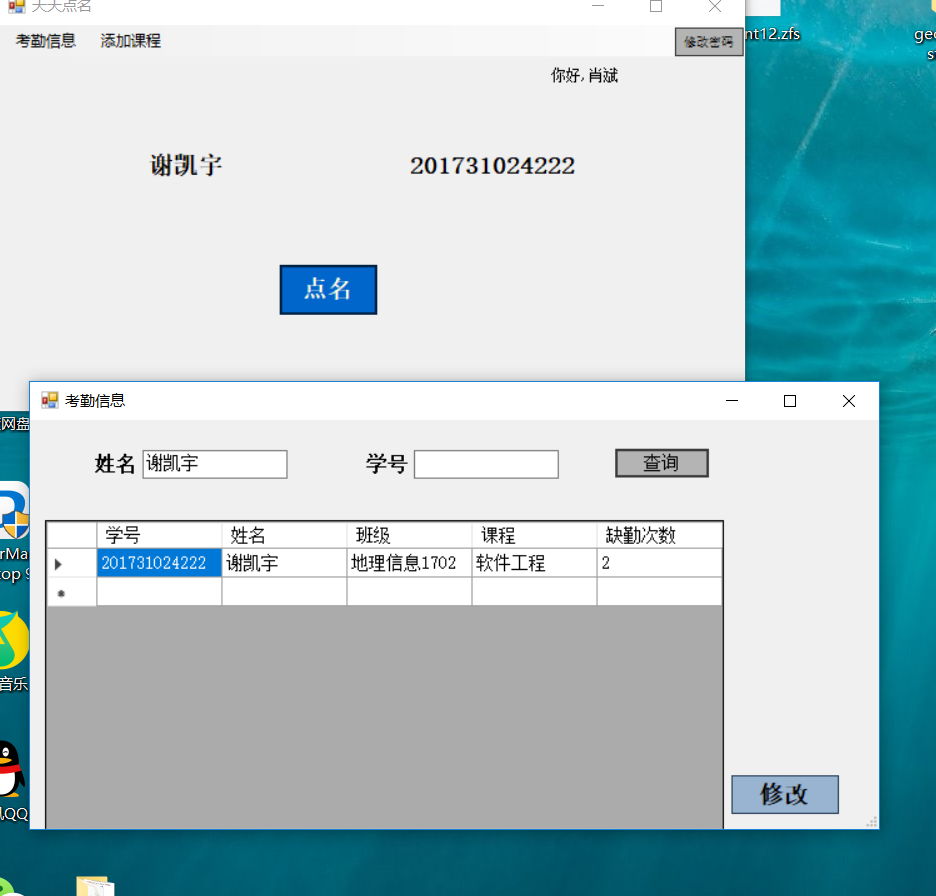936x896 pixels.
Task: Open the folder icon on the desktop bottom
Action: tap(95, 886)
